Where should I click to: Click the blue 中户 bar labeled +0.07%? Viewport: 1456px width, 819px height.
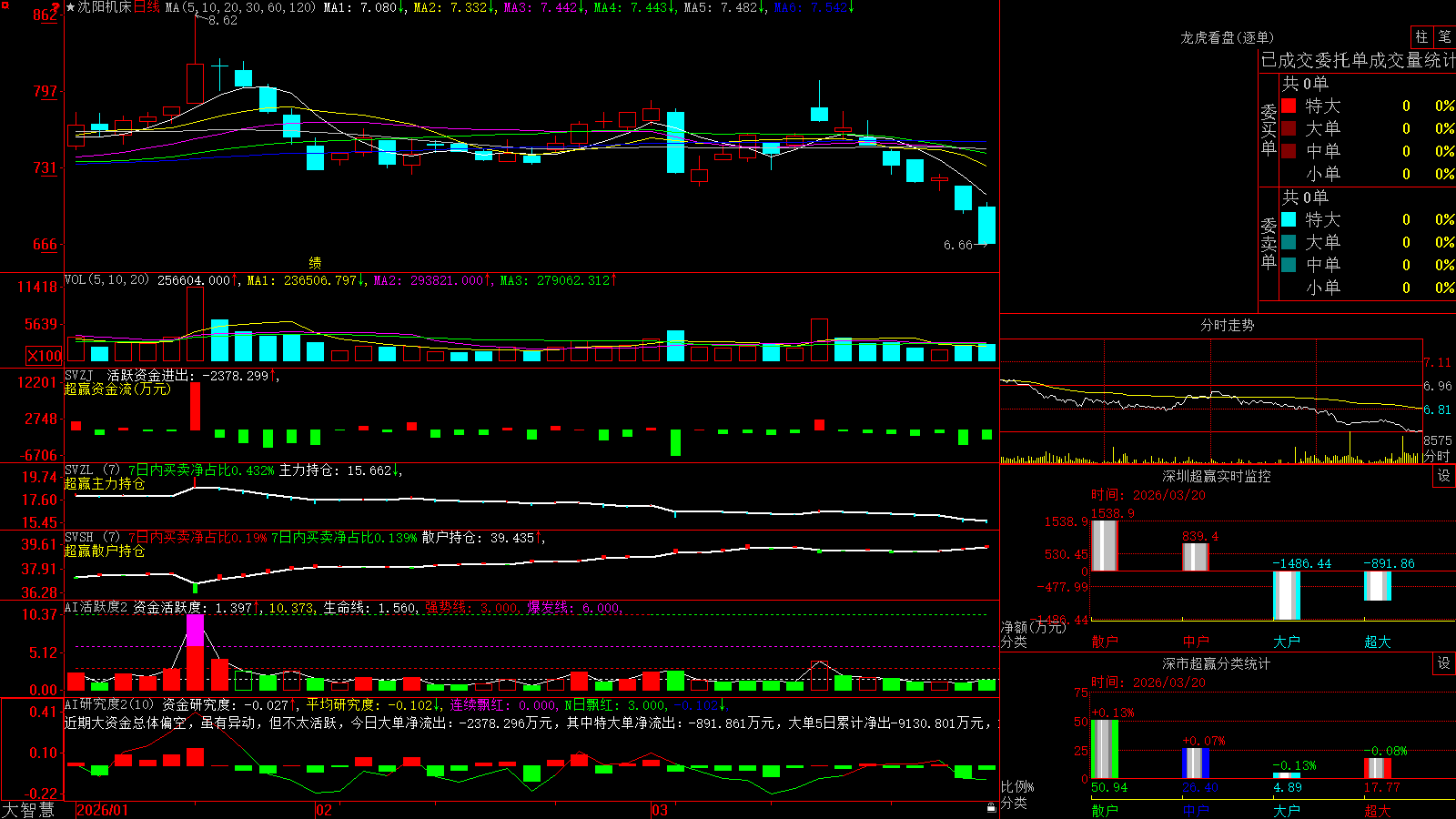tap(1196, 763)
